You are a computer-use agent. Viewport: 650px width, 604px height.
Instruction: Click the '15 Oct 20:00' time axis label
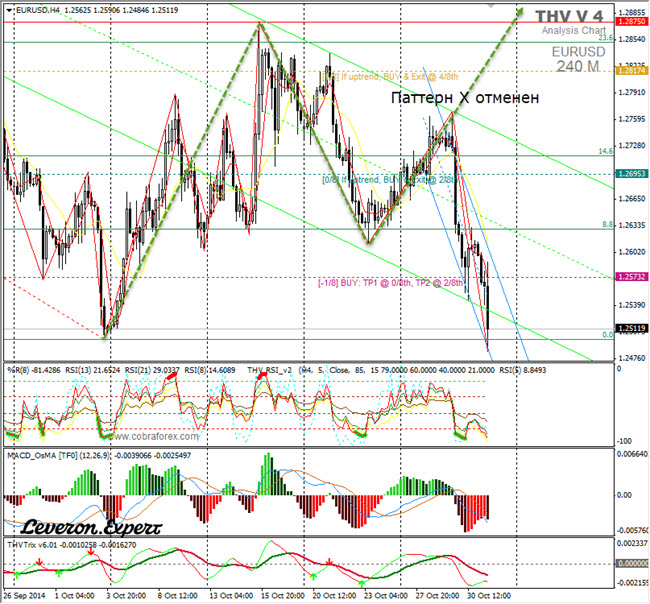(283, 596)
